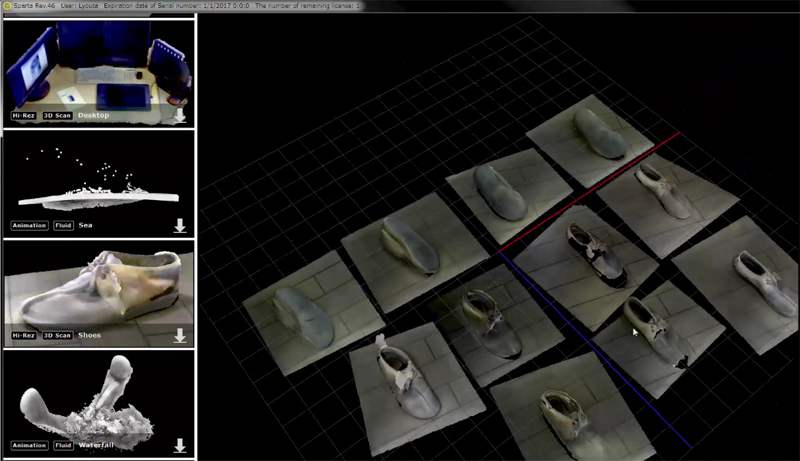This screenshot has height=461, width=800.
Task: Click the Sea download arrow
Action: pos(180,226)
